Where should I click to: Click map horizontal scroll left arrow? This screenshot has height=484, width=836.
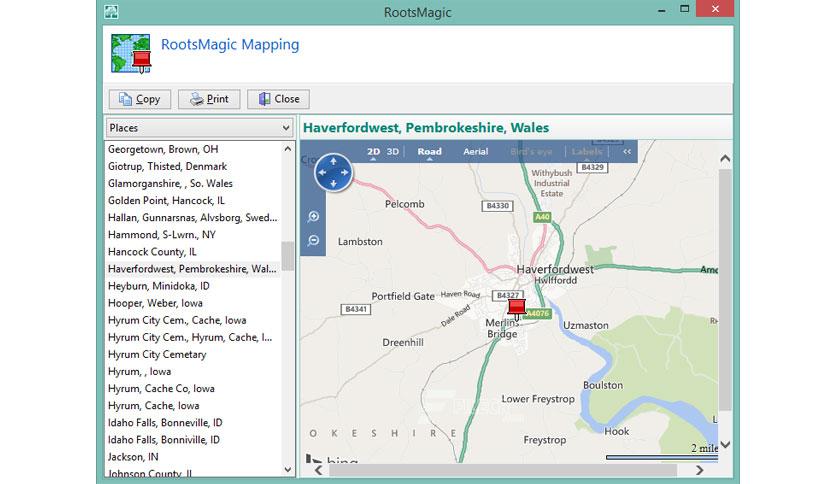tap(318, 470)
